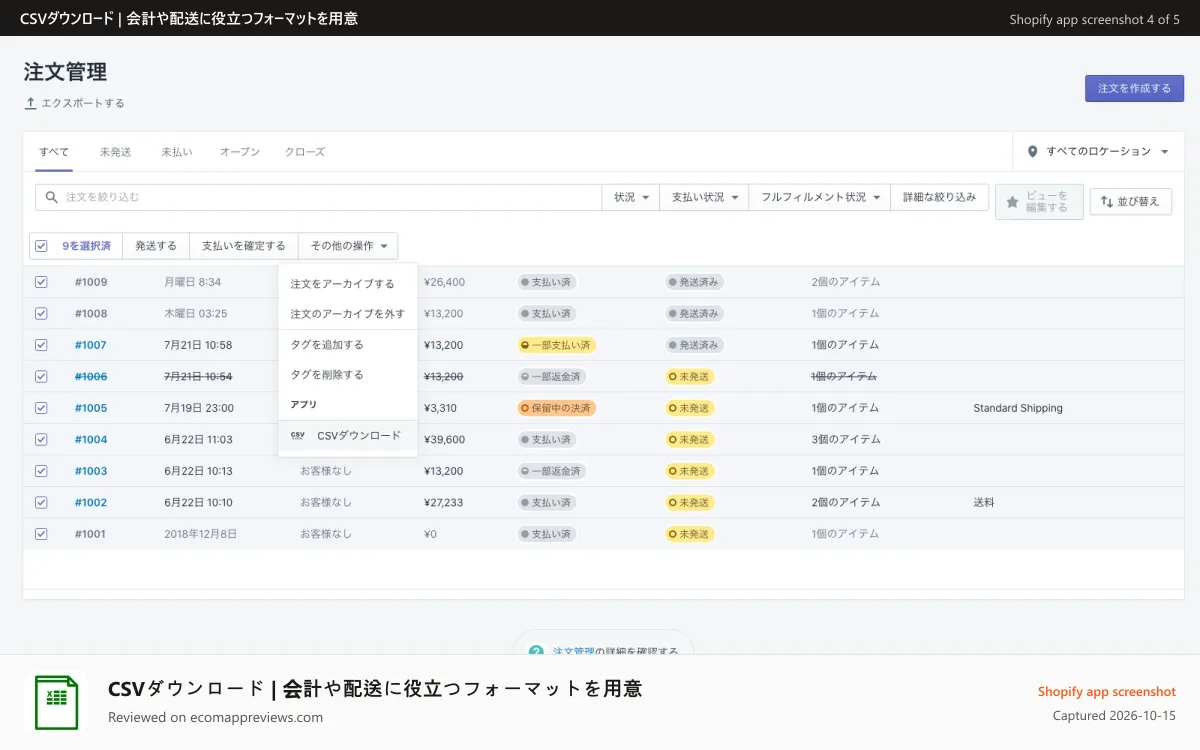Click the 2018年12月8日 date cell

tap(201, 534)
